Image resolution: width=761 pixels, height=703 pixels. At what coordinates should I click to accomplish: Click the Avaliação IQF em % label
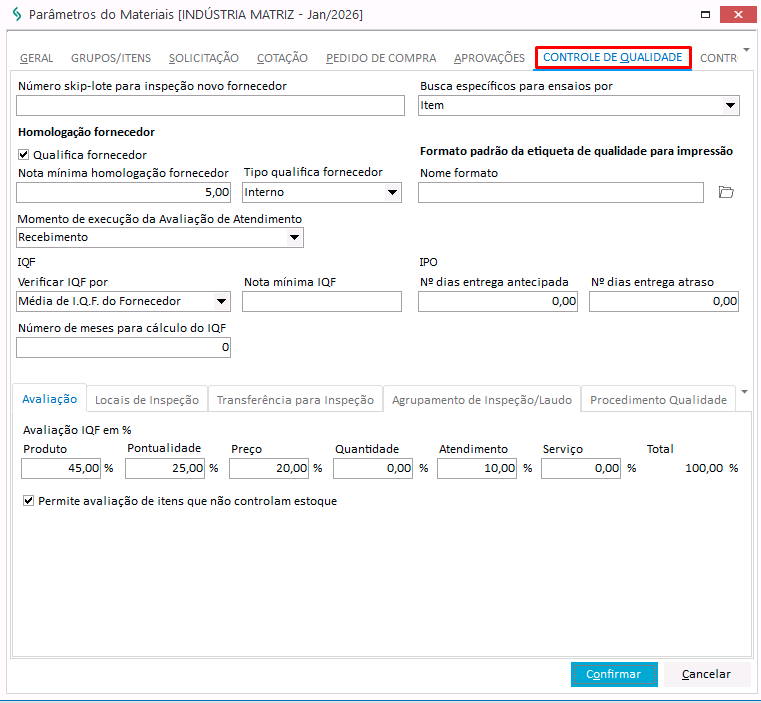[77, 430]
